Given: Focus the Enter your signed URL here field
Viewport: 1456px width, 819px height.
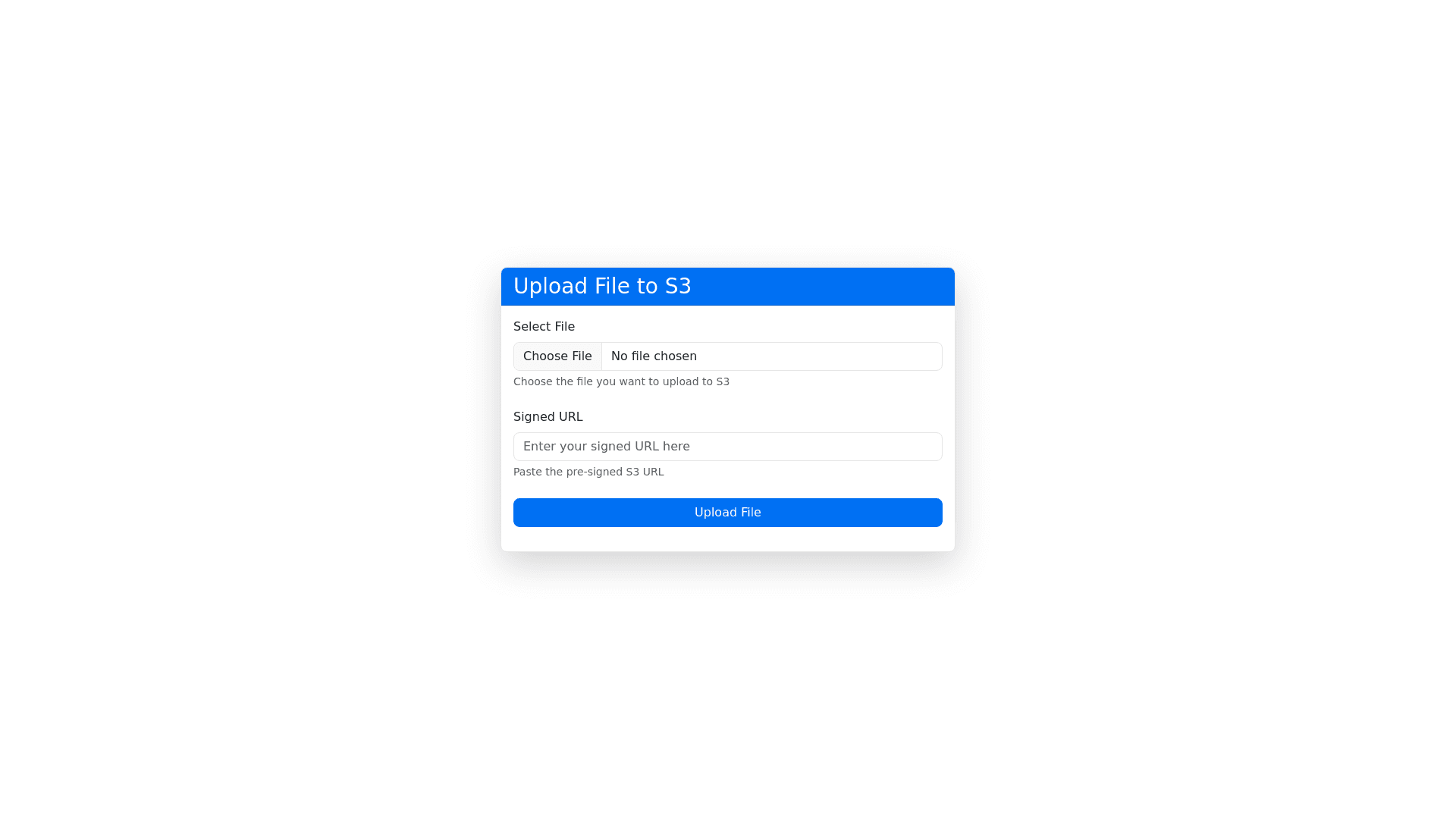Looking at the screenshot, I should point(727,446).
